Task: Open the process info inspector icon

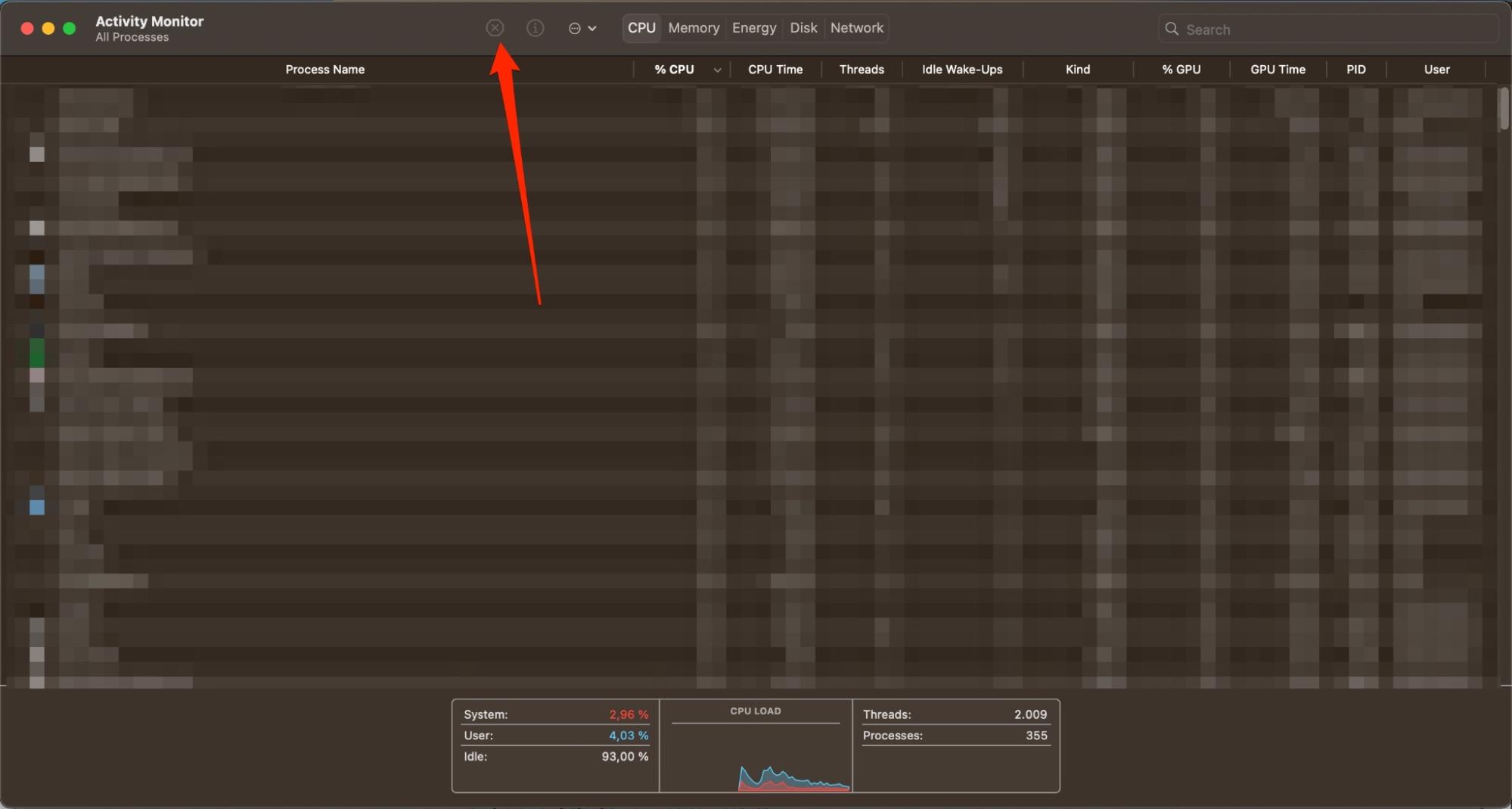Action: pyautogui.click(x=535, y=28)
